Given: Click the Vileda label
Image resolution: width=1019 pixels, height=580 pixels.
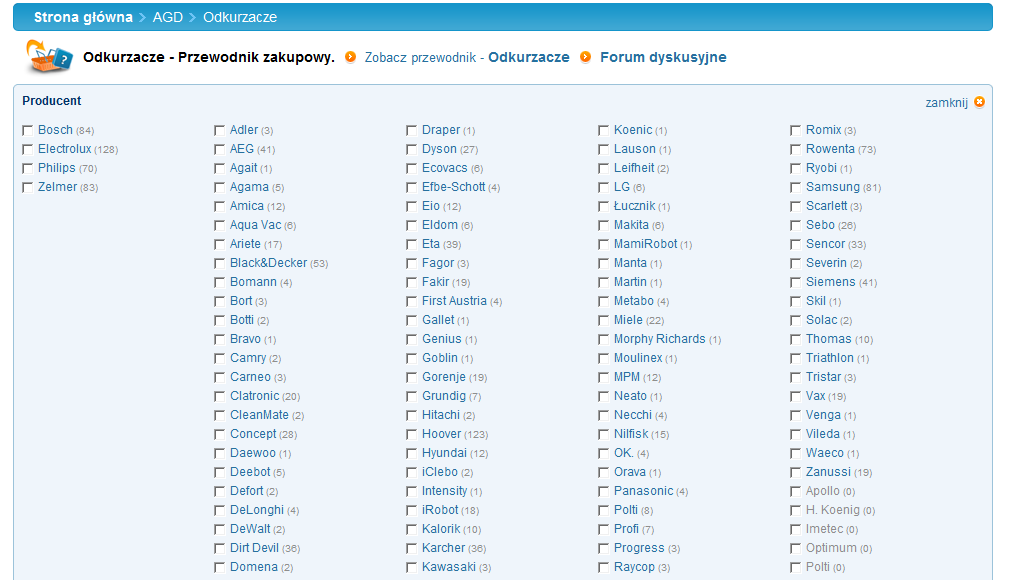Looking at the screenshot, I should pyautogui.click(x=823, y=434).
